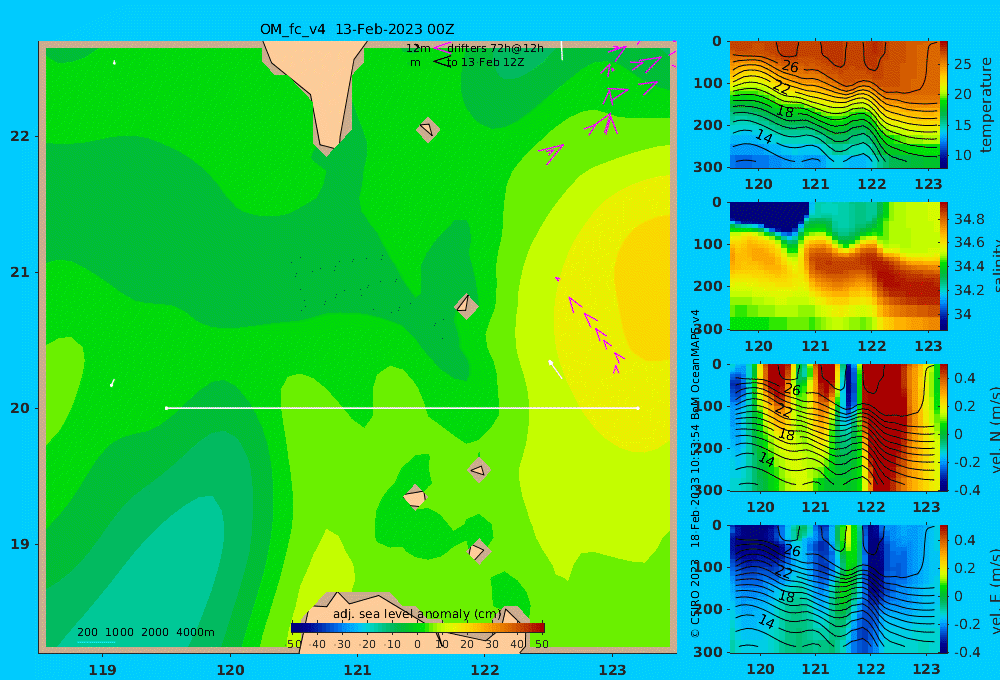This screenshot has width=1000, height=680.
Task: Click longitude label 123 on main map
Action: (613, 670)
